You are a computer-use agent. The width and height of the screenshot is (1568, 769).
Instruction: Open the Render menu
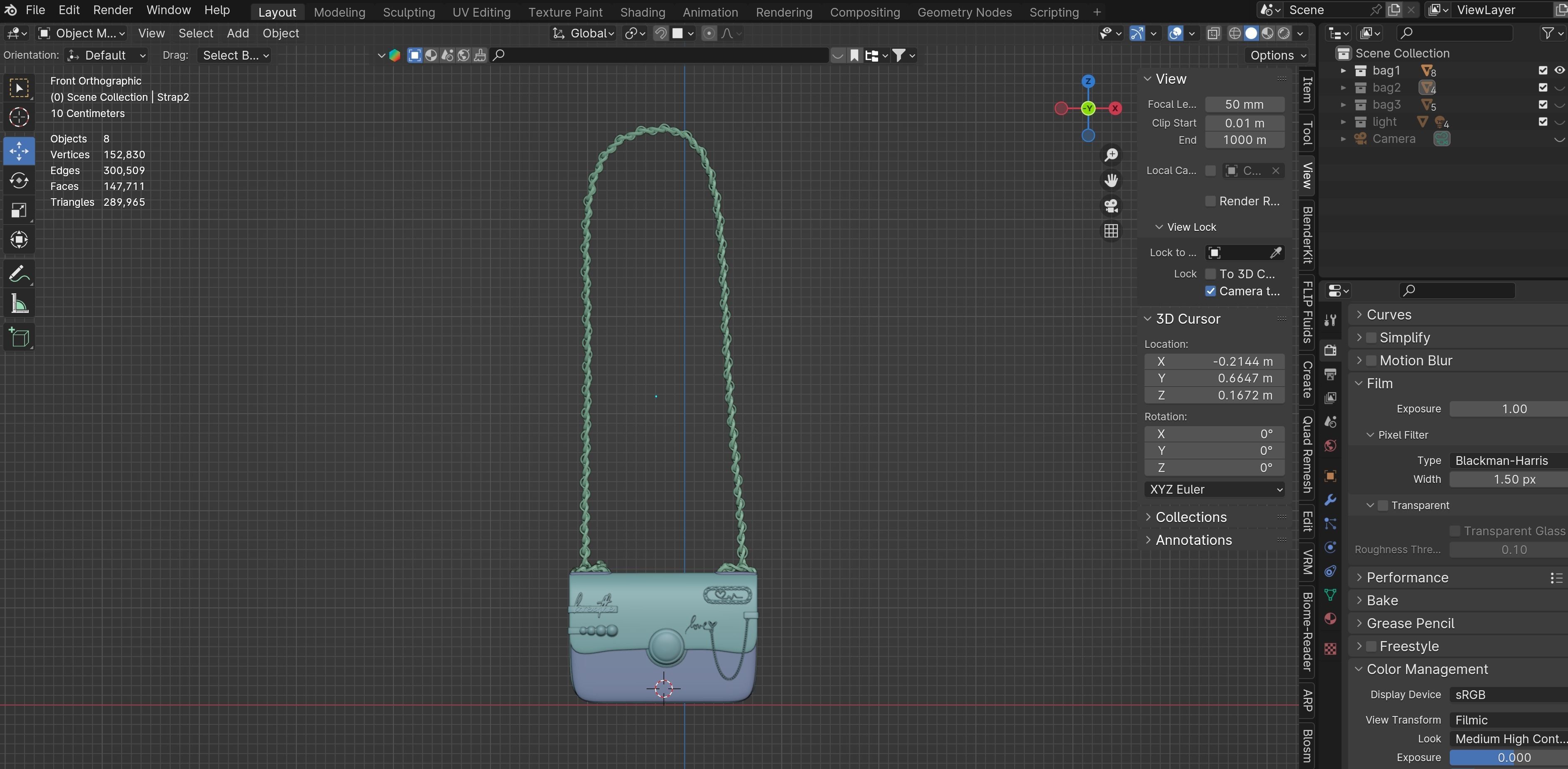(112, 10)
